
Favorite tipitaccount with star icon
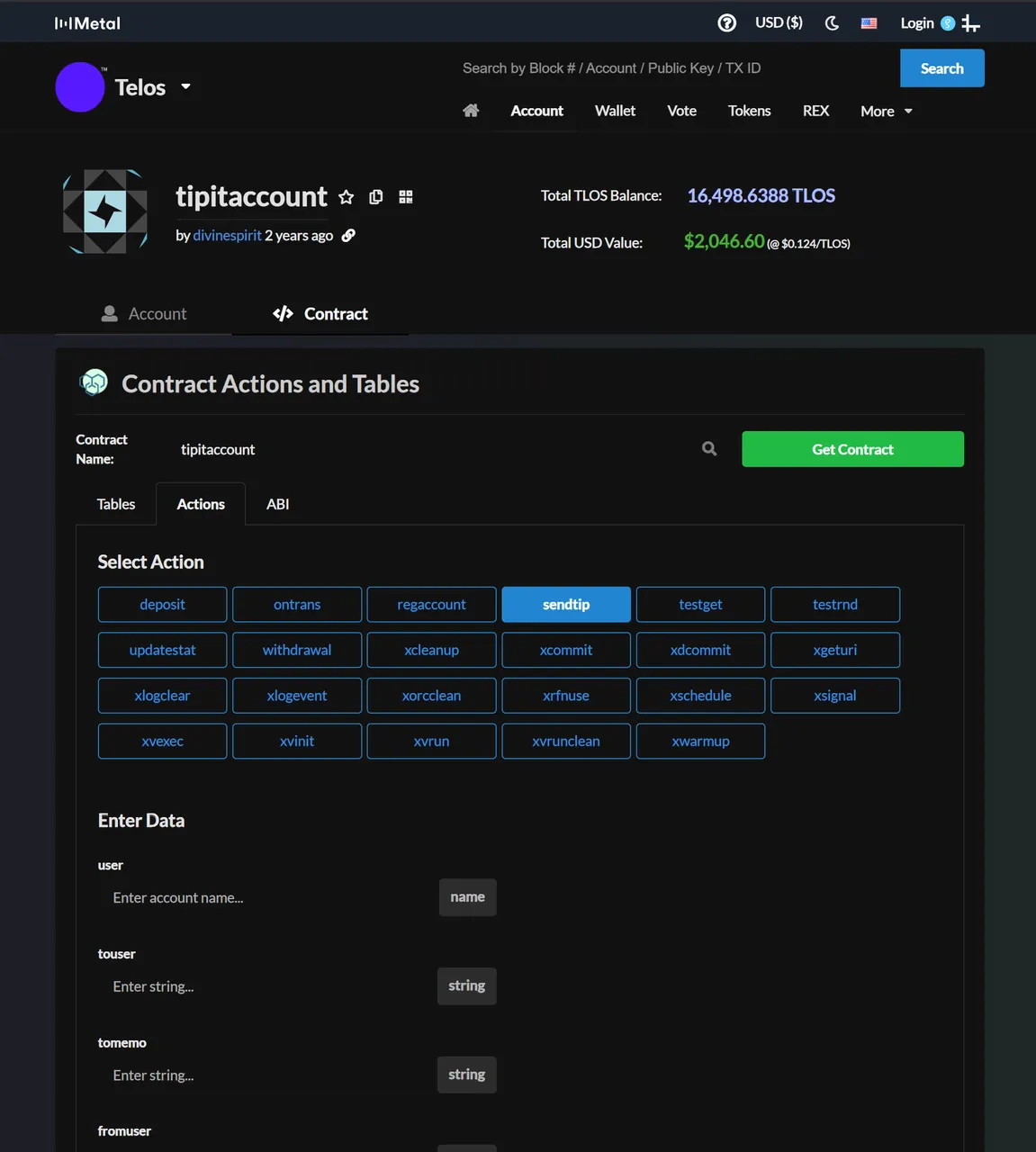point(347,197)
